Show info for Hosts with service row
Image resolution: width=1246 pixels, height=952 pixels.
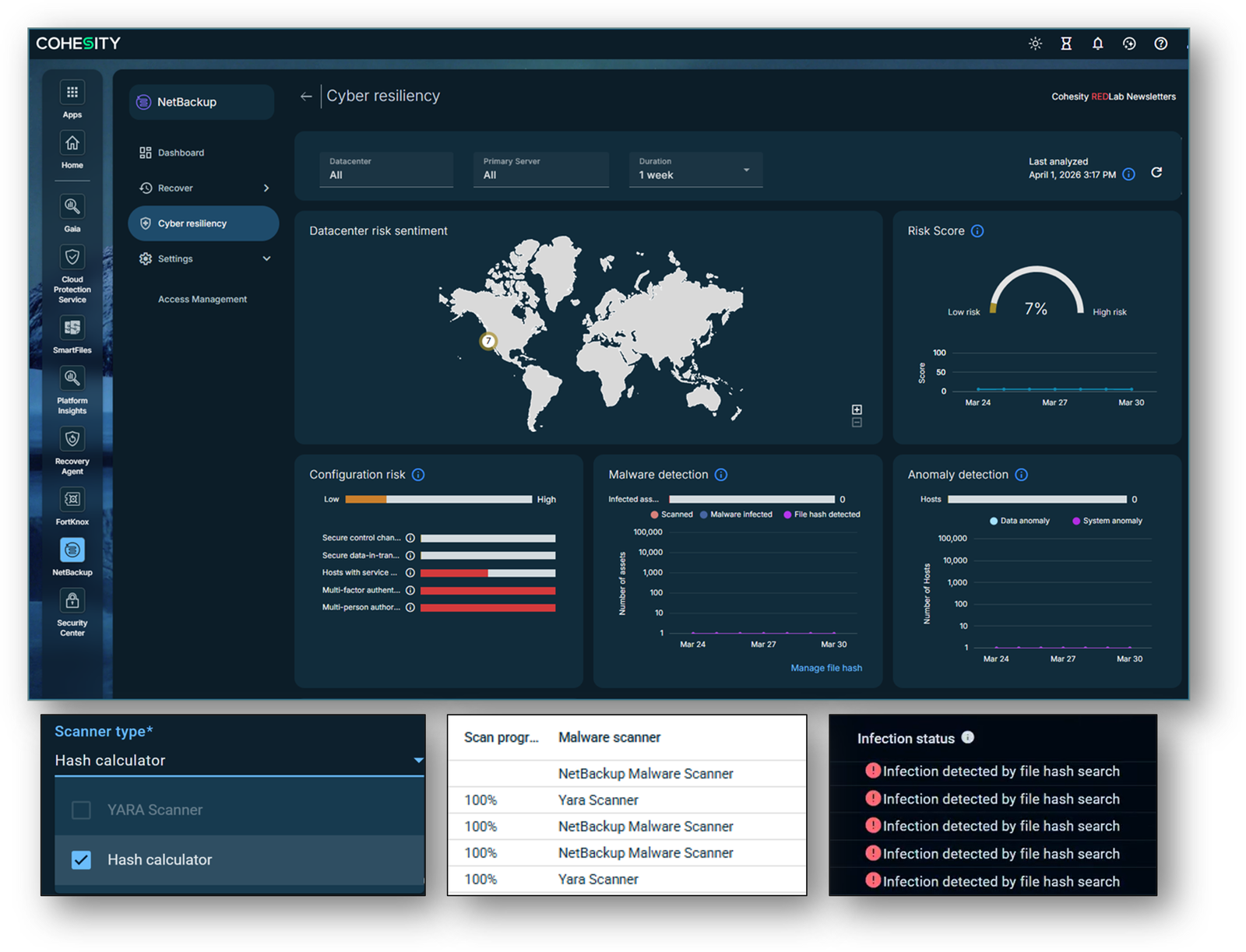pos(410,573)
